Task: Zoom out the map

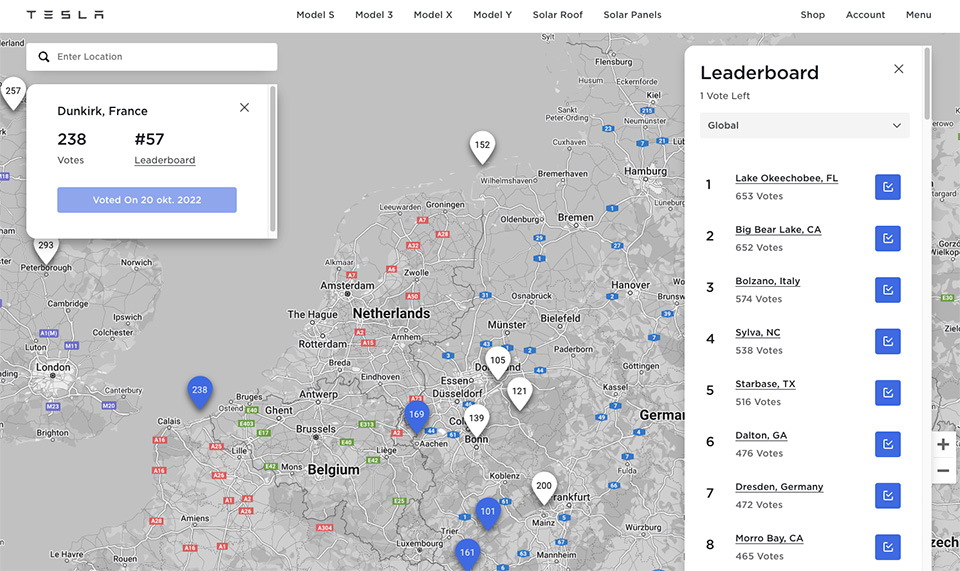Action: pyautogui.click(x=943, y=471)
